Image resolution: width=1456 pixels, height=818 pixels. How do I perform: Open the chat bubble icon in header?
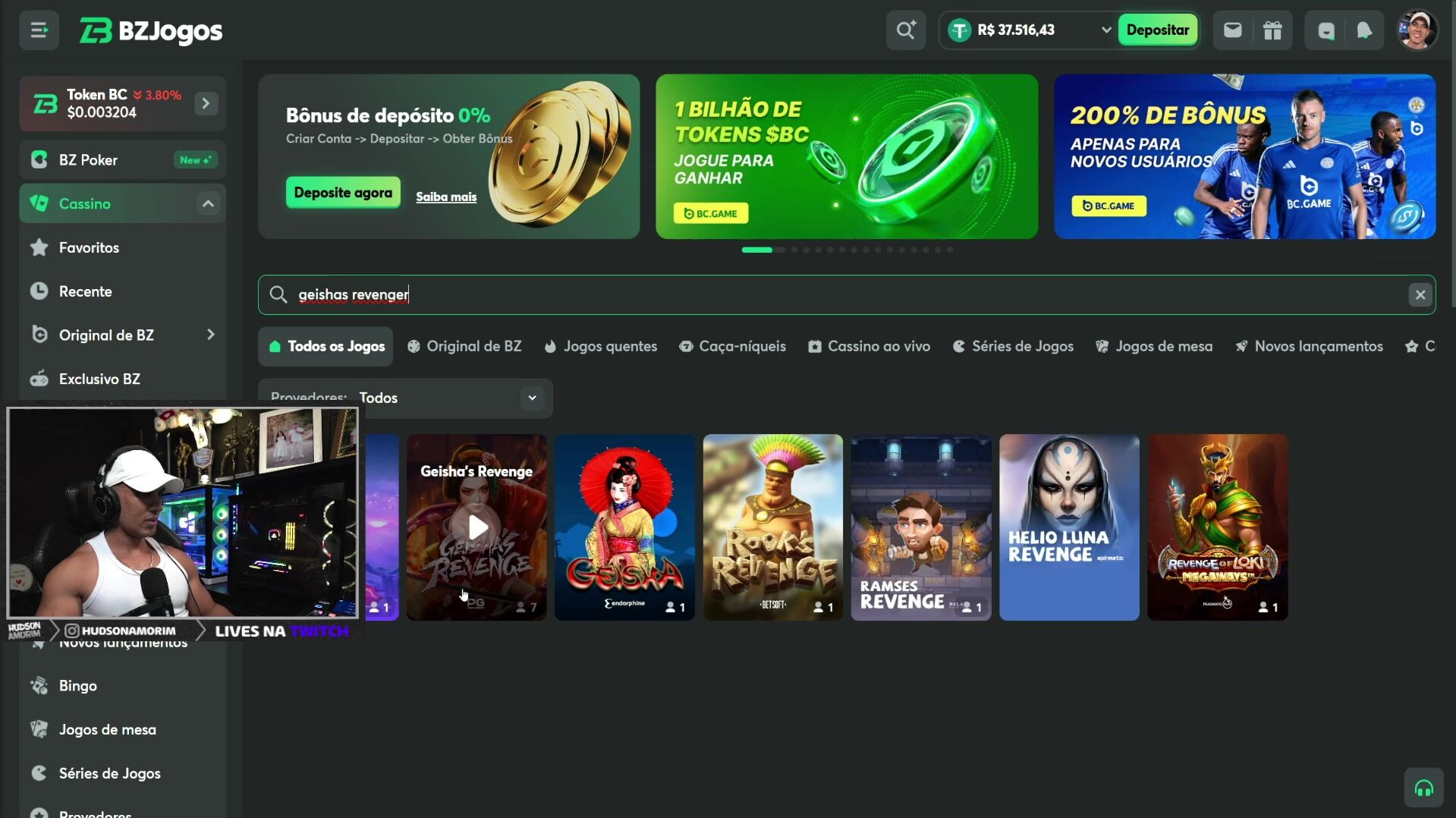click(x=1325, y=30)
